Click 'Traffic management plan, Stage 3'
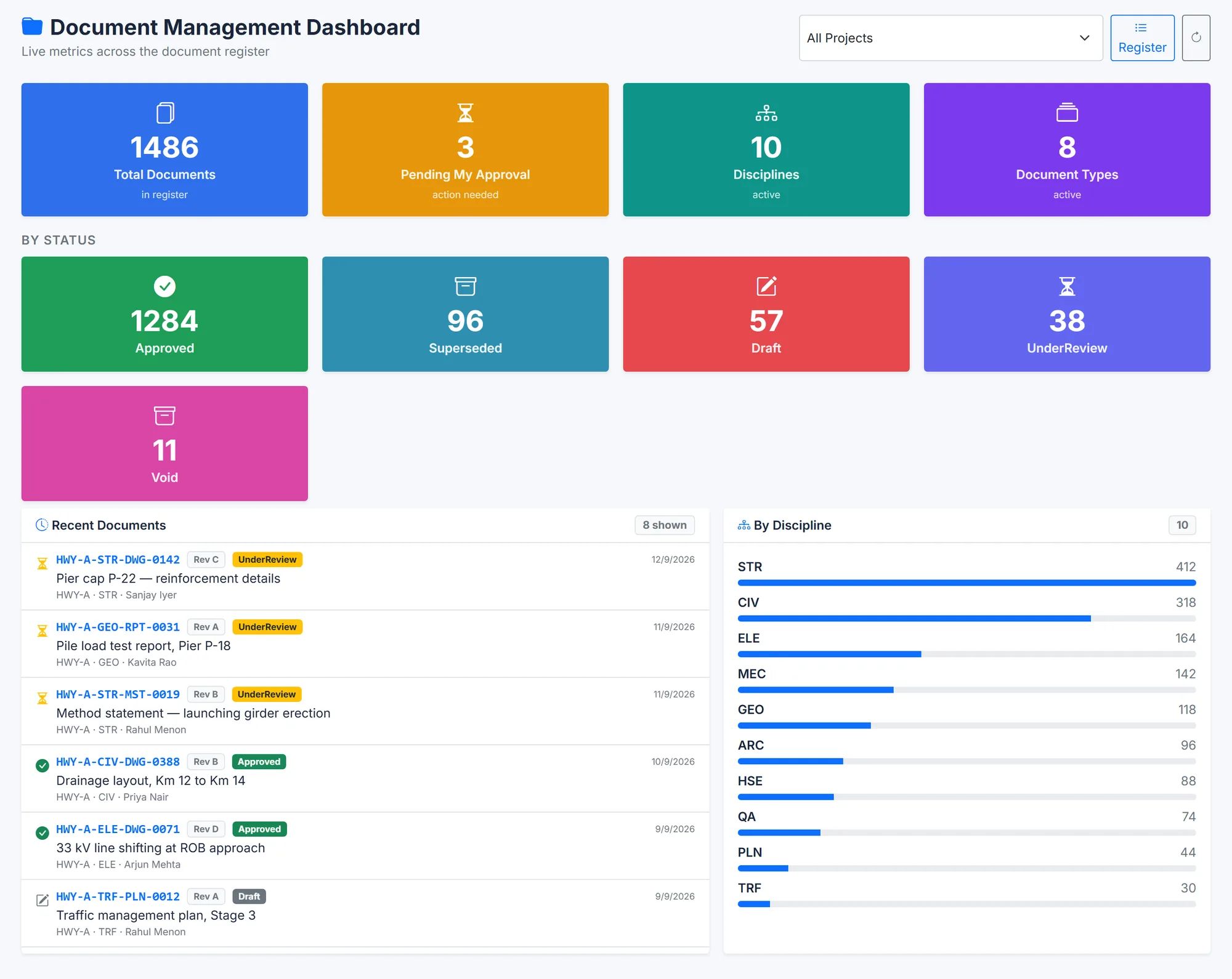Screen dimensions: 1232x979 coord(156,916)
